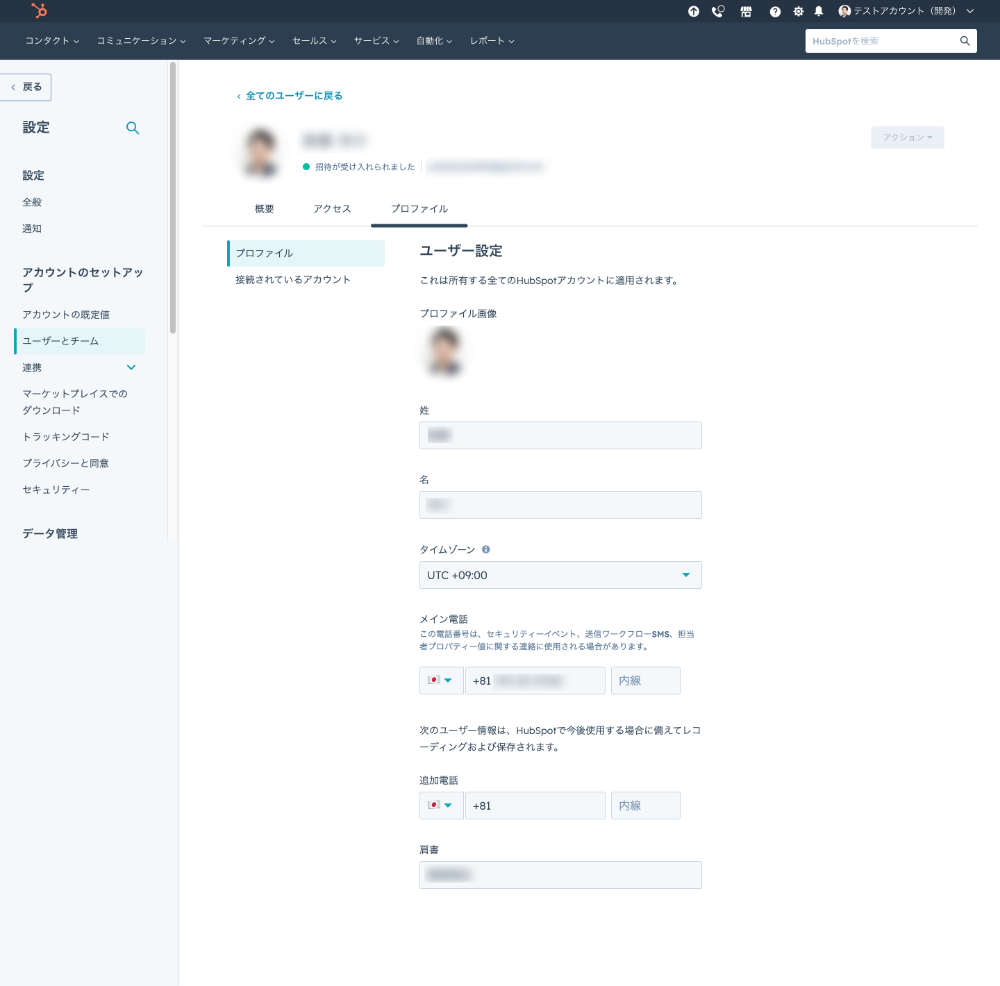Click the 戻る back button
The width and height of the screenshot is (1000, 986).
click(26, 87)
